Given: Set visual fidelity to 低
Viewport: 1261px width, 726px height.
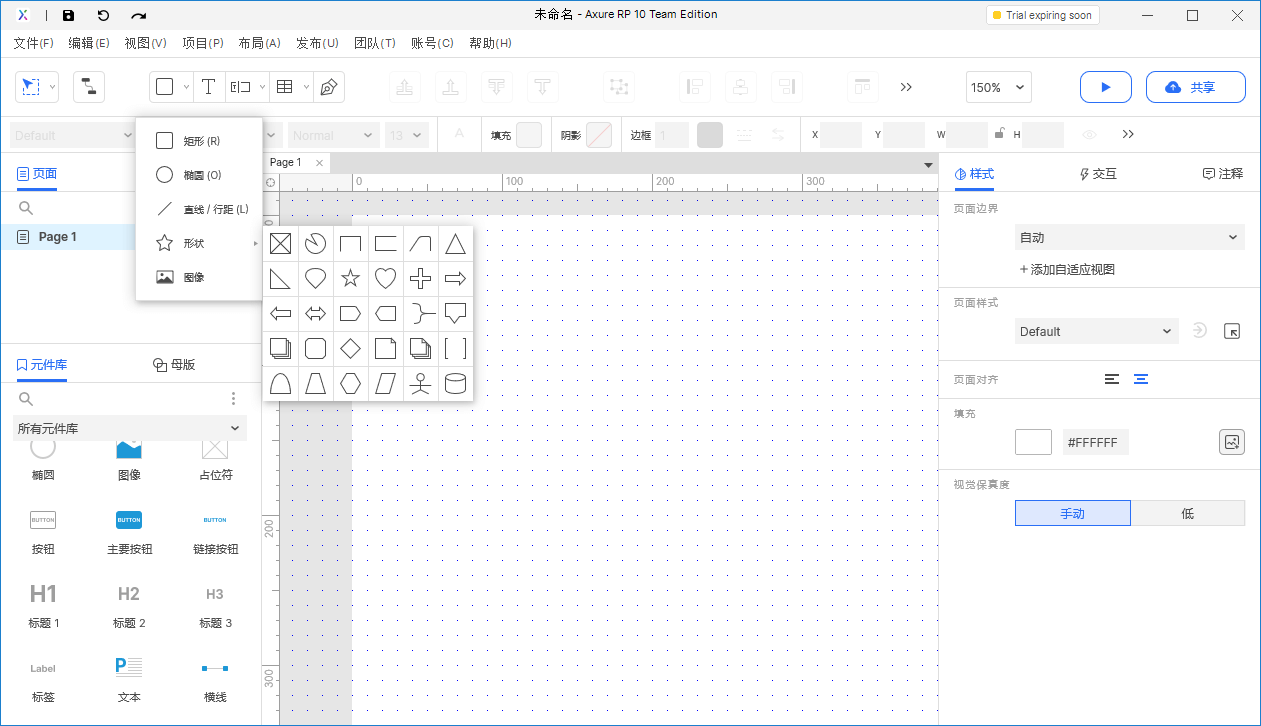Looking at the screenshot, I should point(1188,513).
